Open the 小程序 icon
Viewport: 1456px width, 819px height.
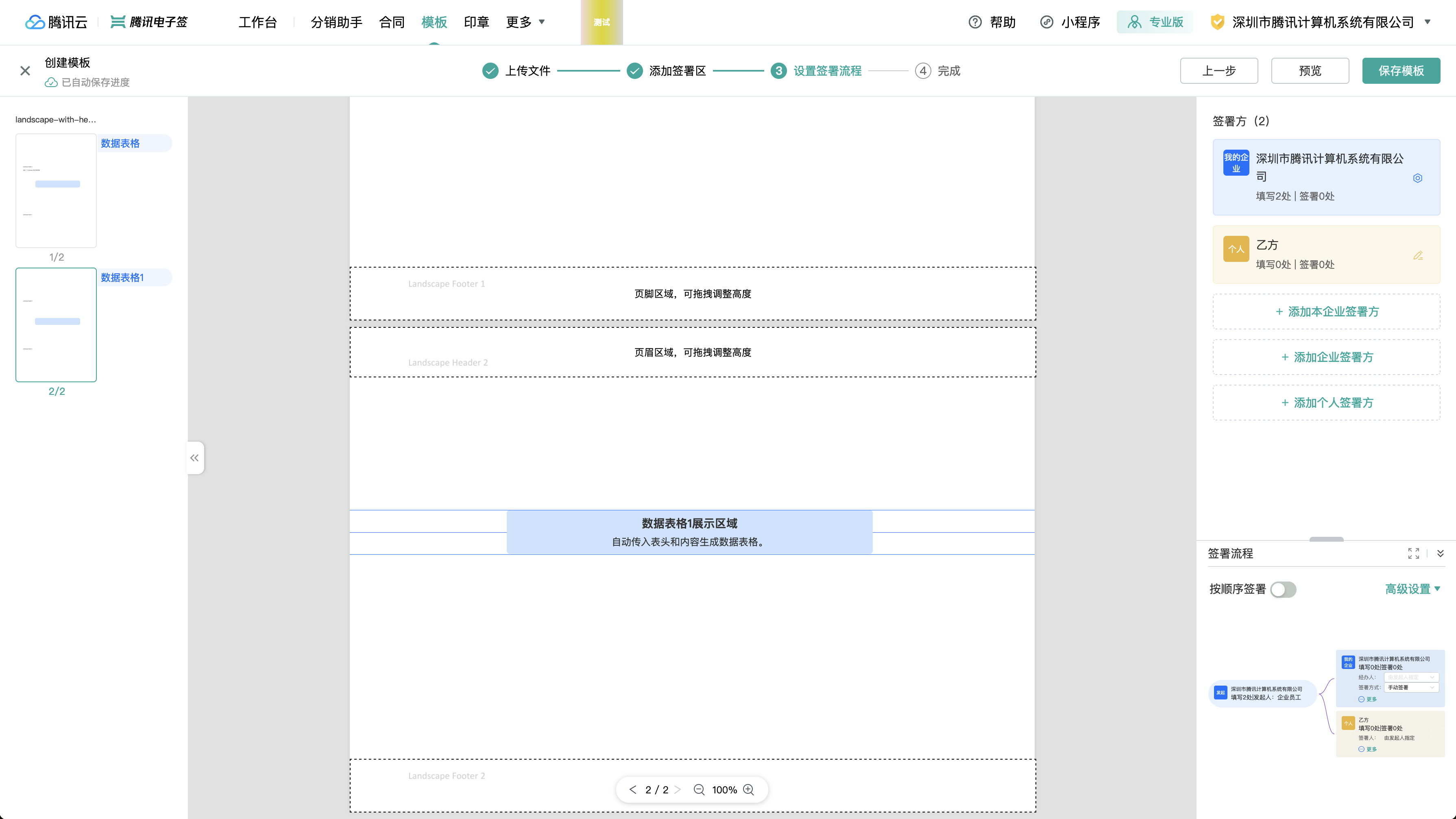point(1047,22)
